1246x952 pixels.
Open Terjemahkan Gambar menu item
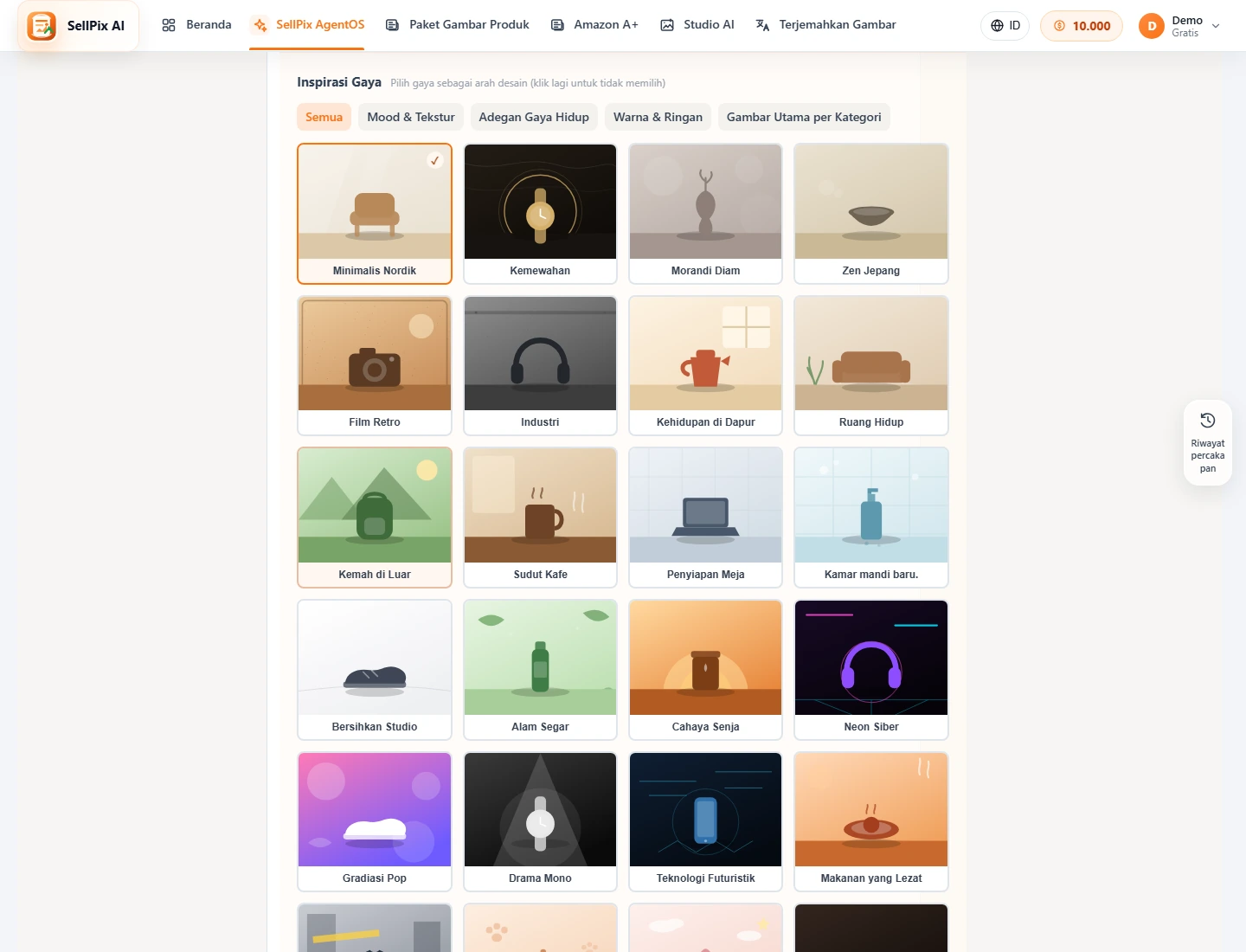[826, 25]
